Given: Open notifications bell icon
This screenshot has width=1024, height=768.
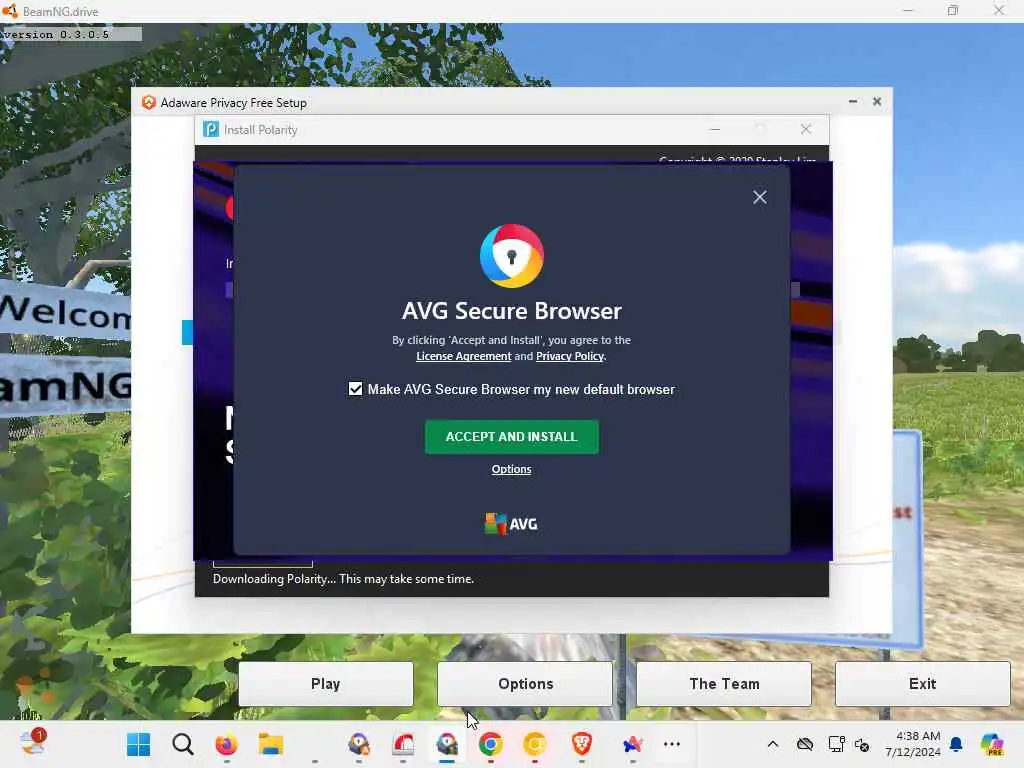Looking at the screenshot, I should click(x=957, y=744).
